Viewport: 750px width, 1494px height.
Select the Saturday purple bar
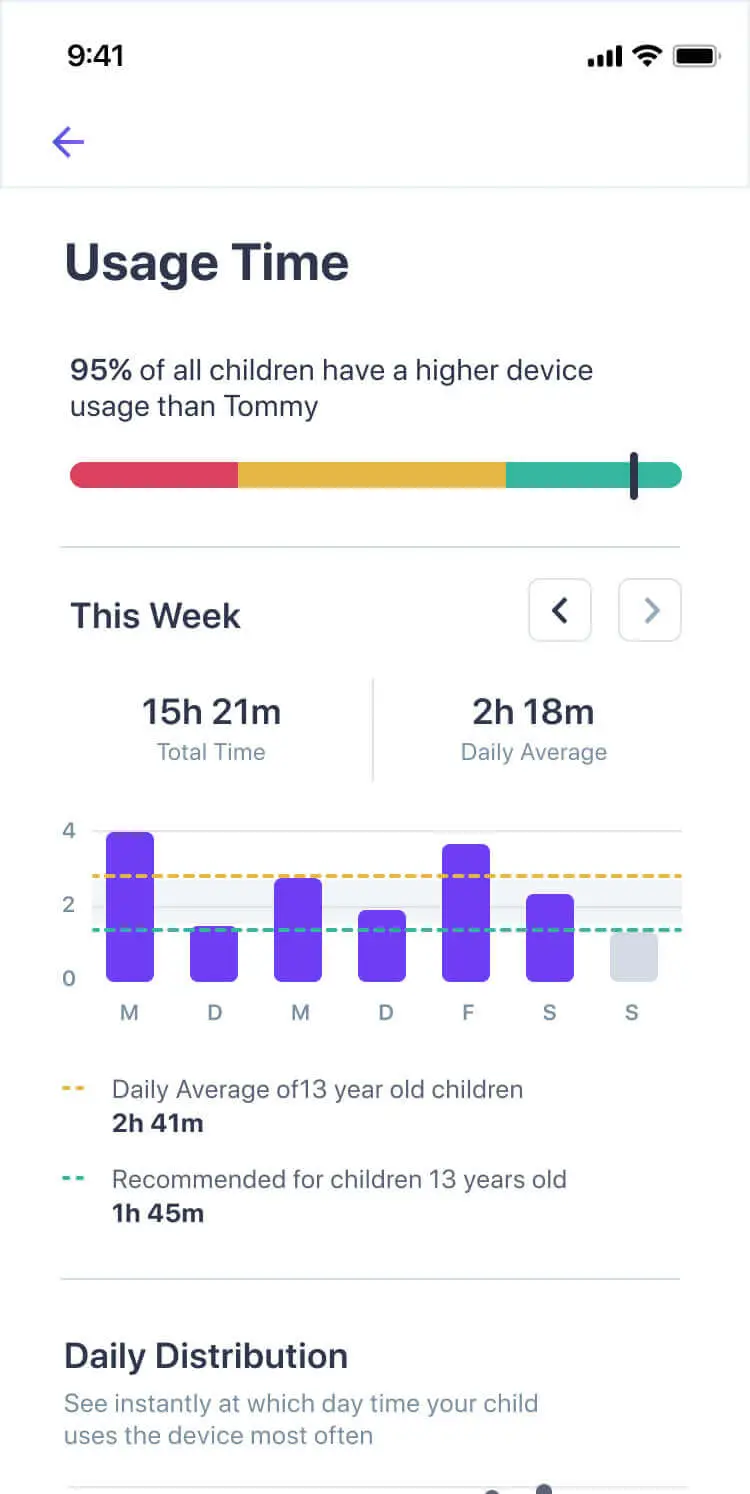550,937
